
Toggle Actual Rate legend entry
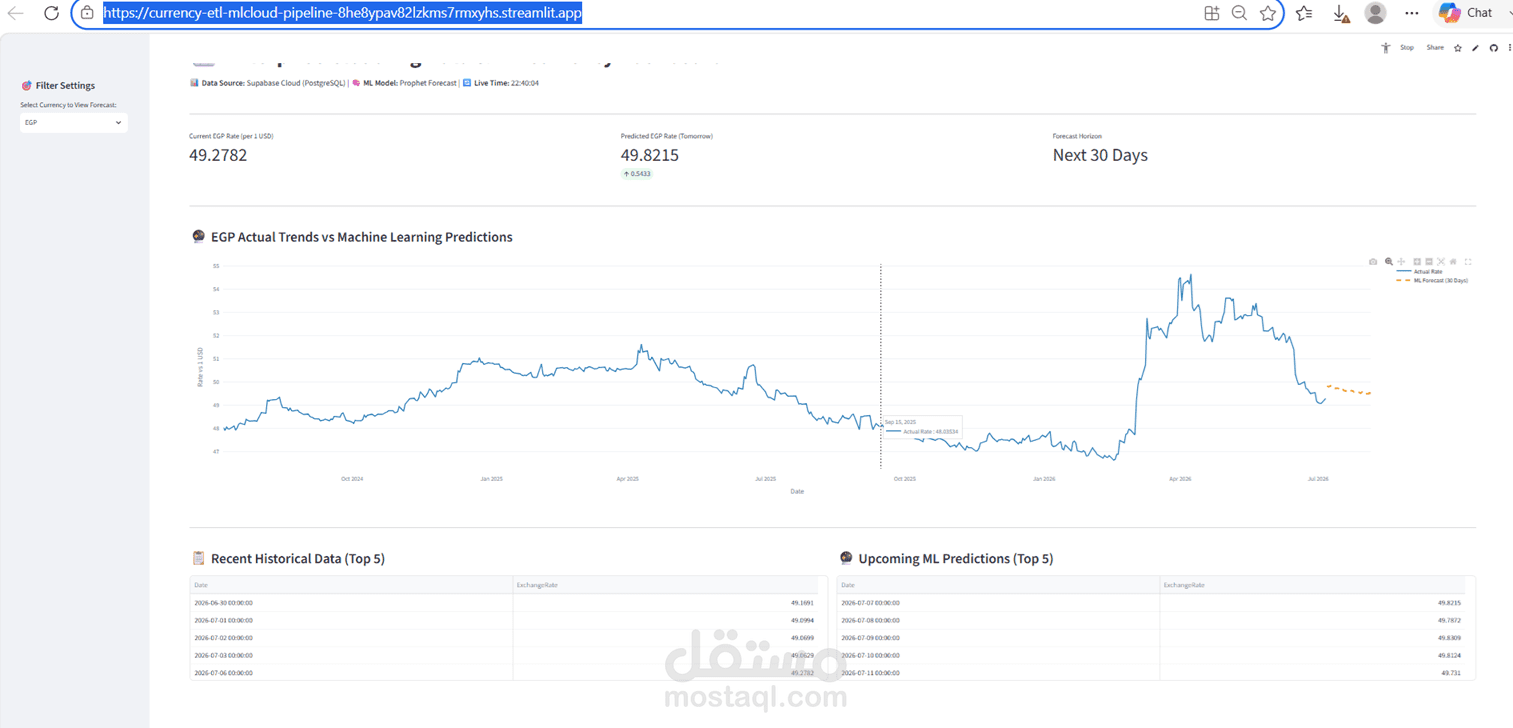[x=1419, y=271]
